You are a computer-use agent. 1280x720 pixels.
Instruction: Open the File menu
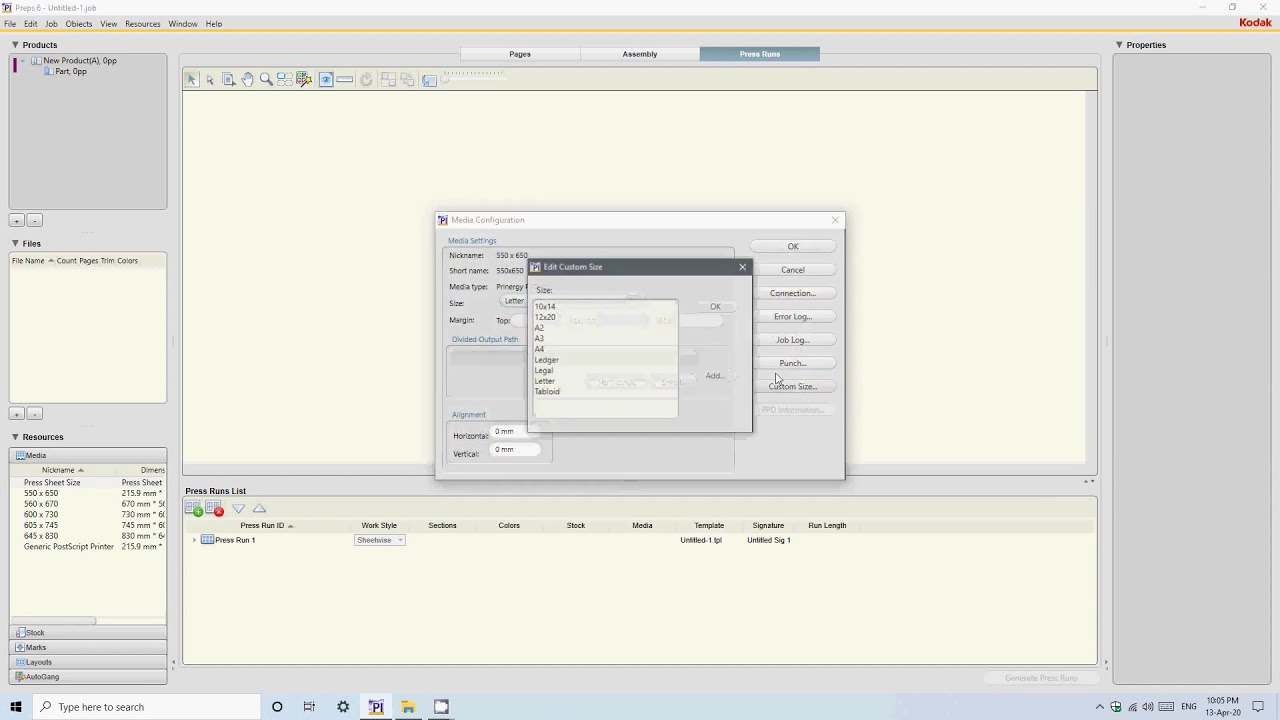(10, 24)
